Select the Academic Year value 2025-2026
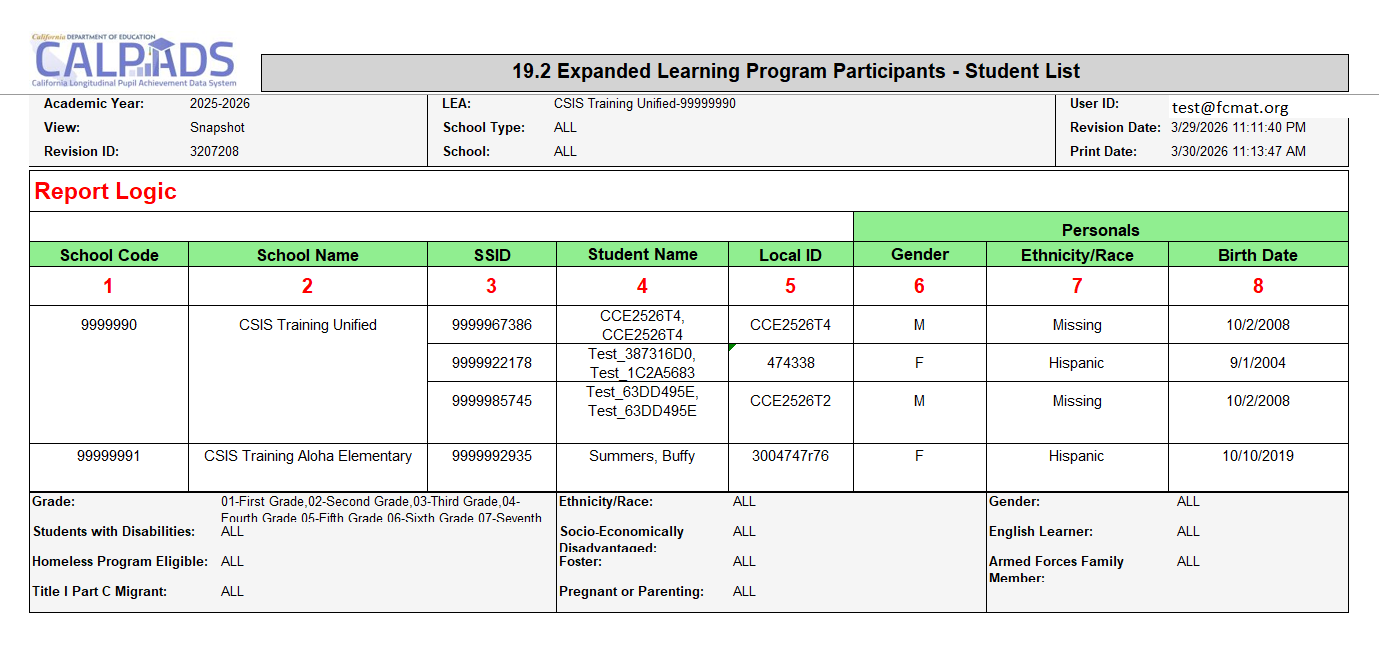The height and width of the screenshot is (646, 1379). (x=220, y=104)
